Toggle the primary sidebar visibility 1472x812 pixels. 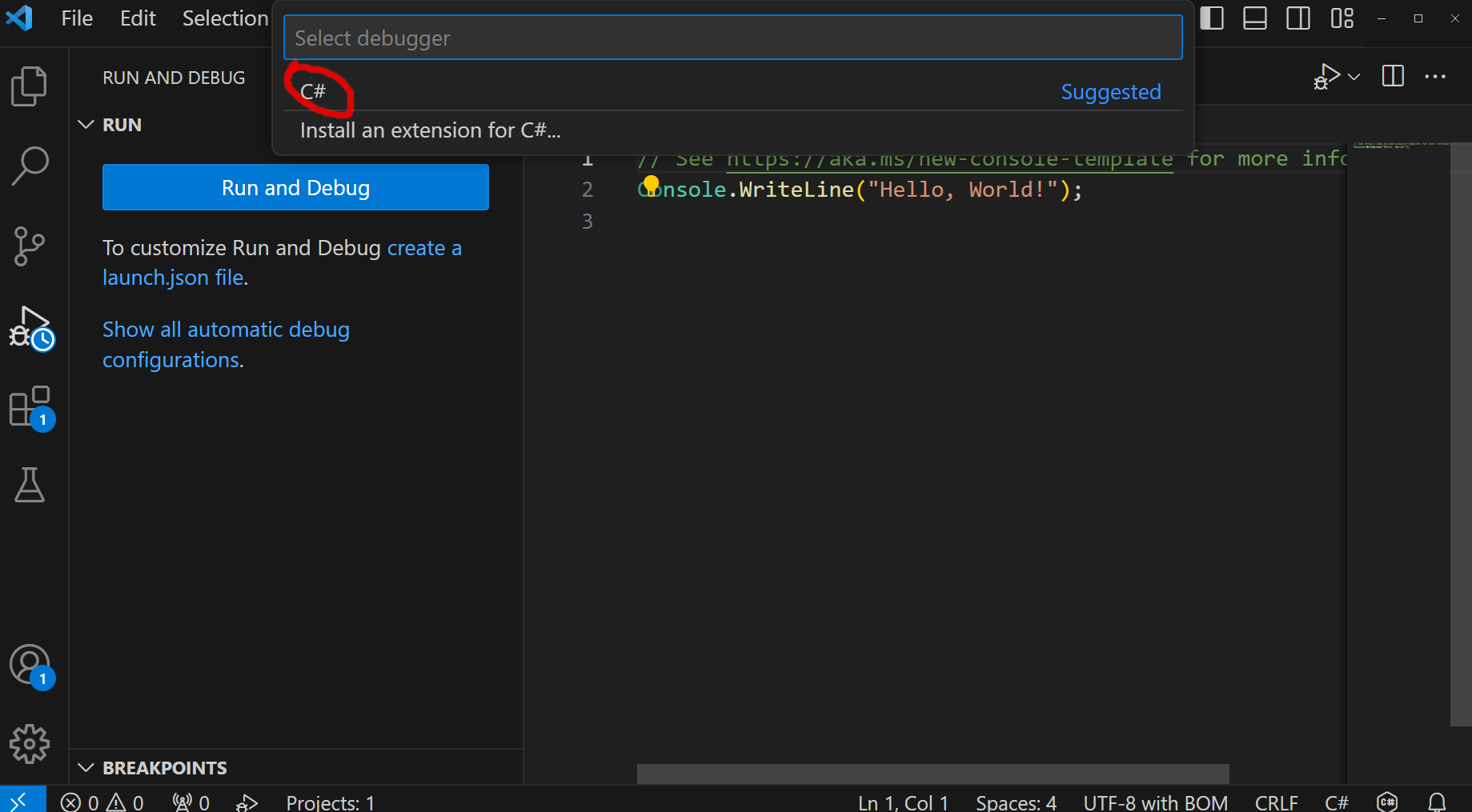(1212, 18)
